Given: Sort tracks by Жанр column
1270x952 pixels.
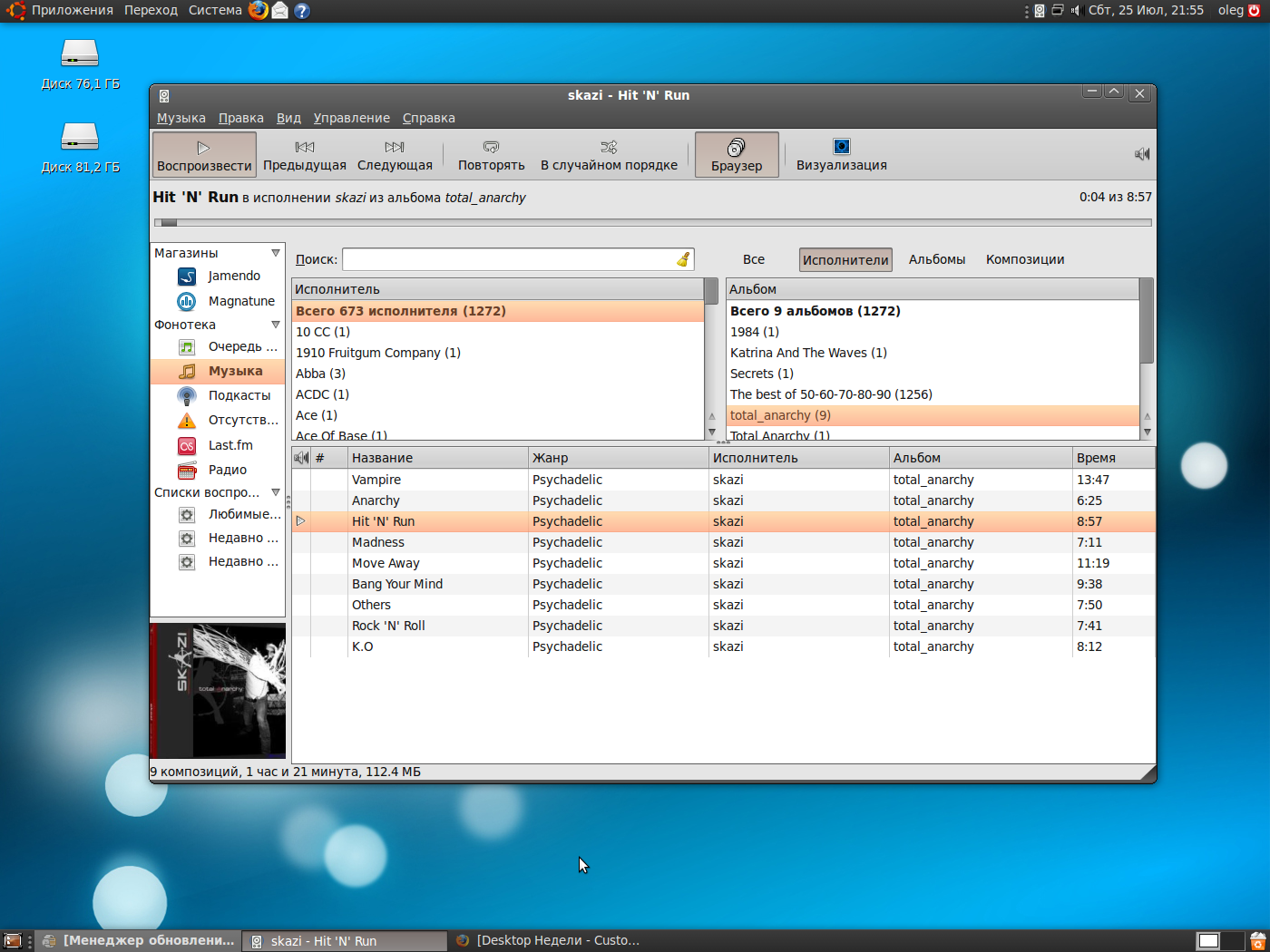Looking at the screenshot, I should [618, 458].
